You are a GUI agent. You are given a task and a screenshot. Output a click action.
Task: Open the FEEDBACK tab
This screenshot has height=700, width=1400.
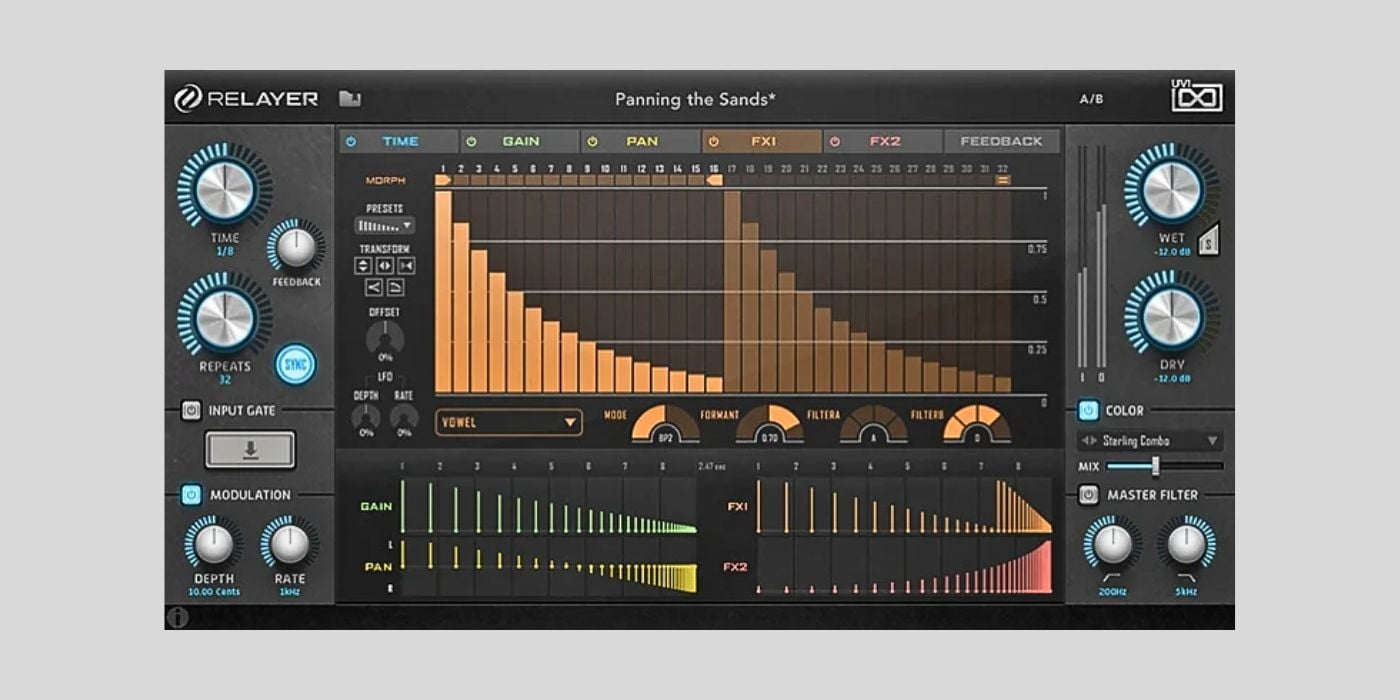click(x=1001, y=142)
